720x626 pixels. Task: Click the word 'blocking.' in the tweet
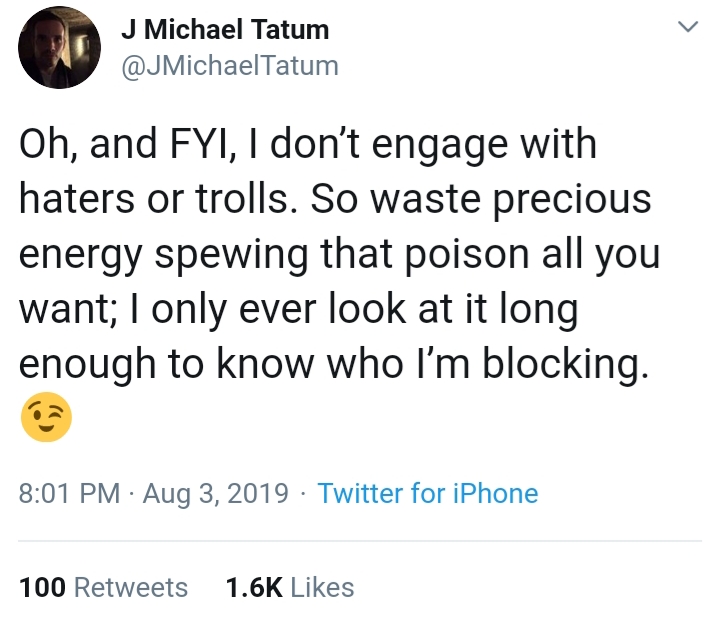point(566,364)
